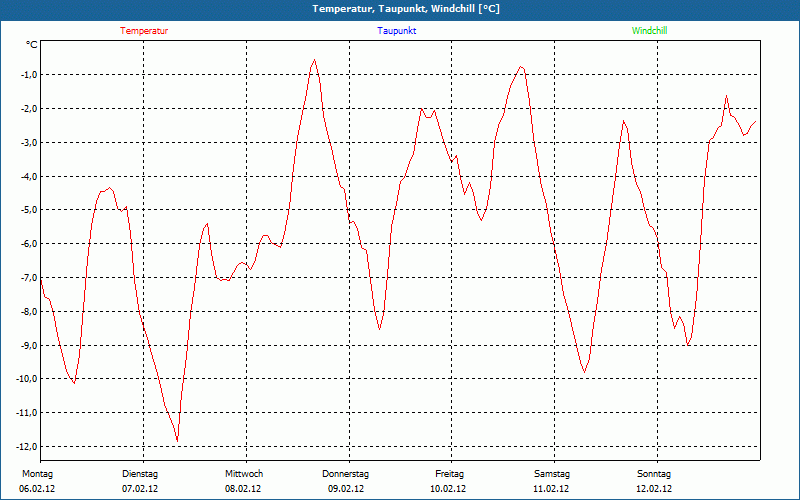
Task: Click the -2,0 axis value
Action: (29, 108)
